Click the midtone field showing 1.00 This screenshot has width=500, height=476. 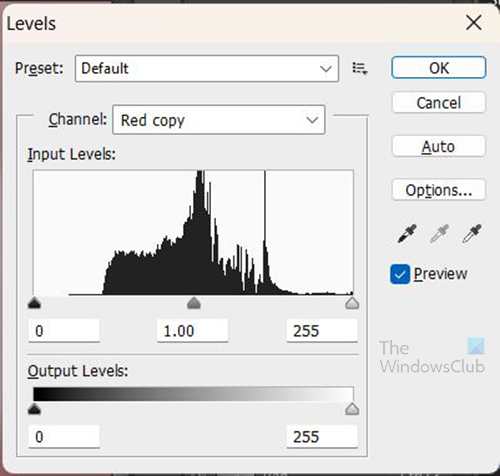192,331
